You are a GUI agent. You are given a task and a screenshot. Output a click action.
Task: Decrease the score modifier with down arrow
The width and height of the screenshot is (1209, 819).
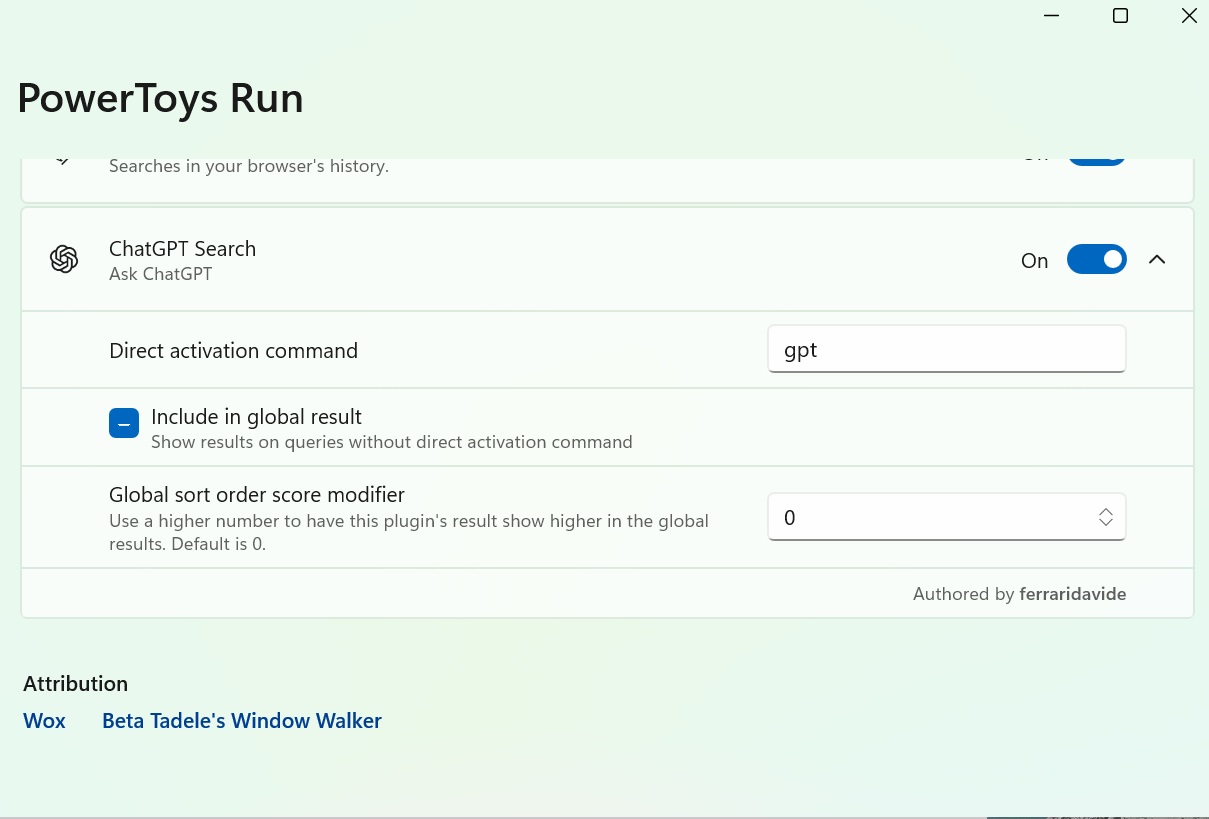pos(1106,523)
